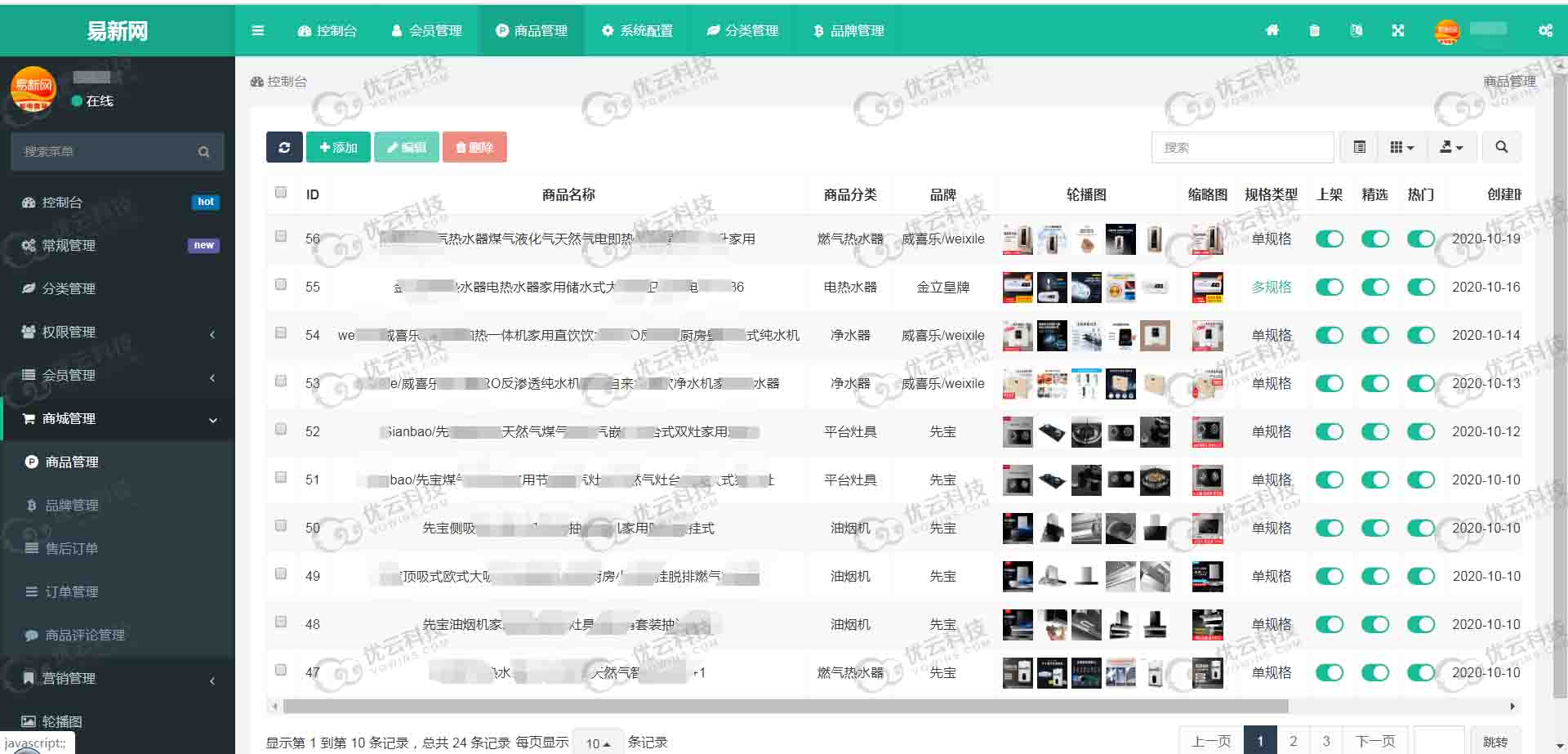
Task: Toggle 热门 switch for product 54
Action: click(1421, 335)
